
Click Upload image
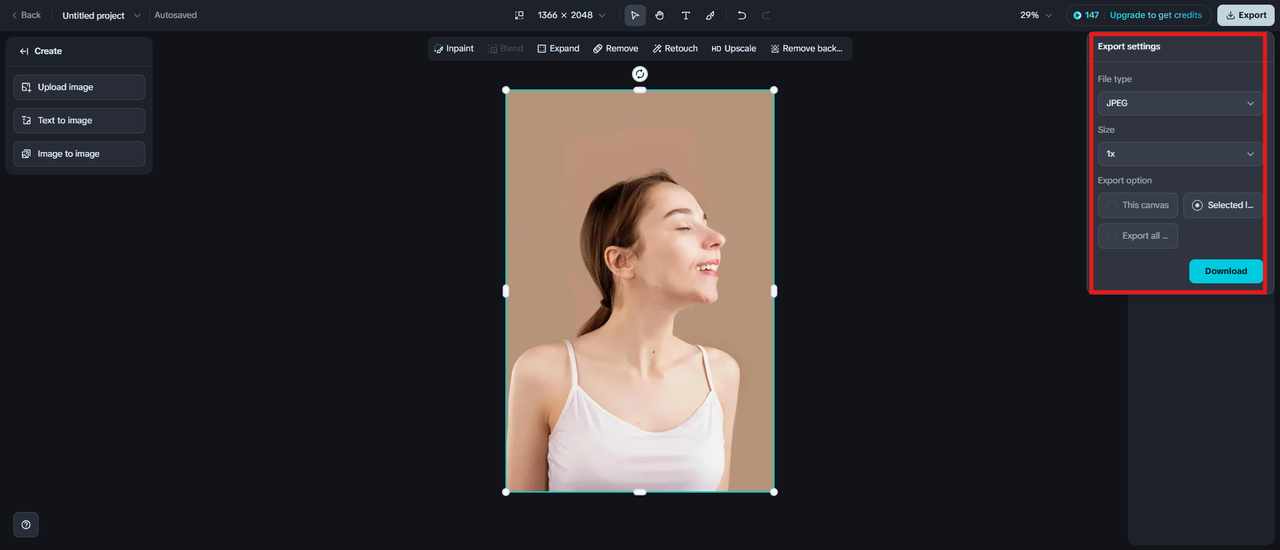tap(79, 87)
